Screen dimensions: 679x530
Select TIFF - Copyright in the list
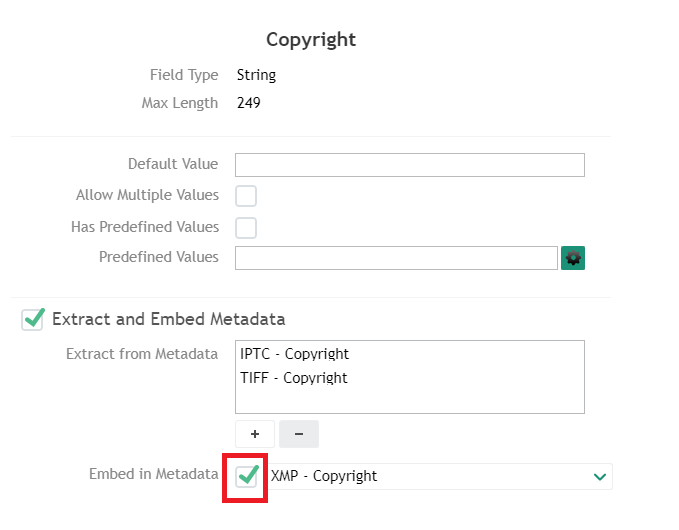[294, 378]
